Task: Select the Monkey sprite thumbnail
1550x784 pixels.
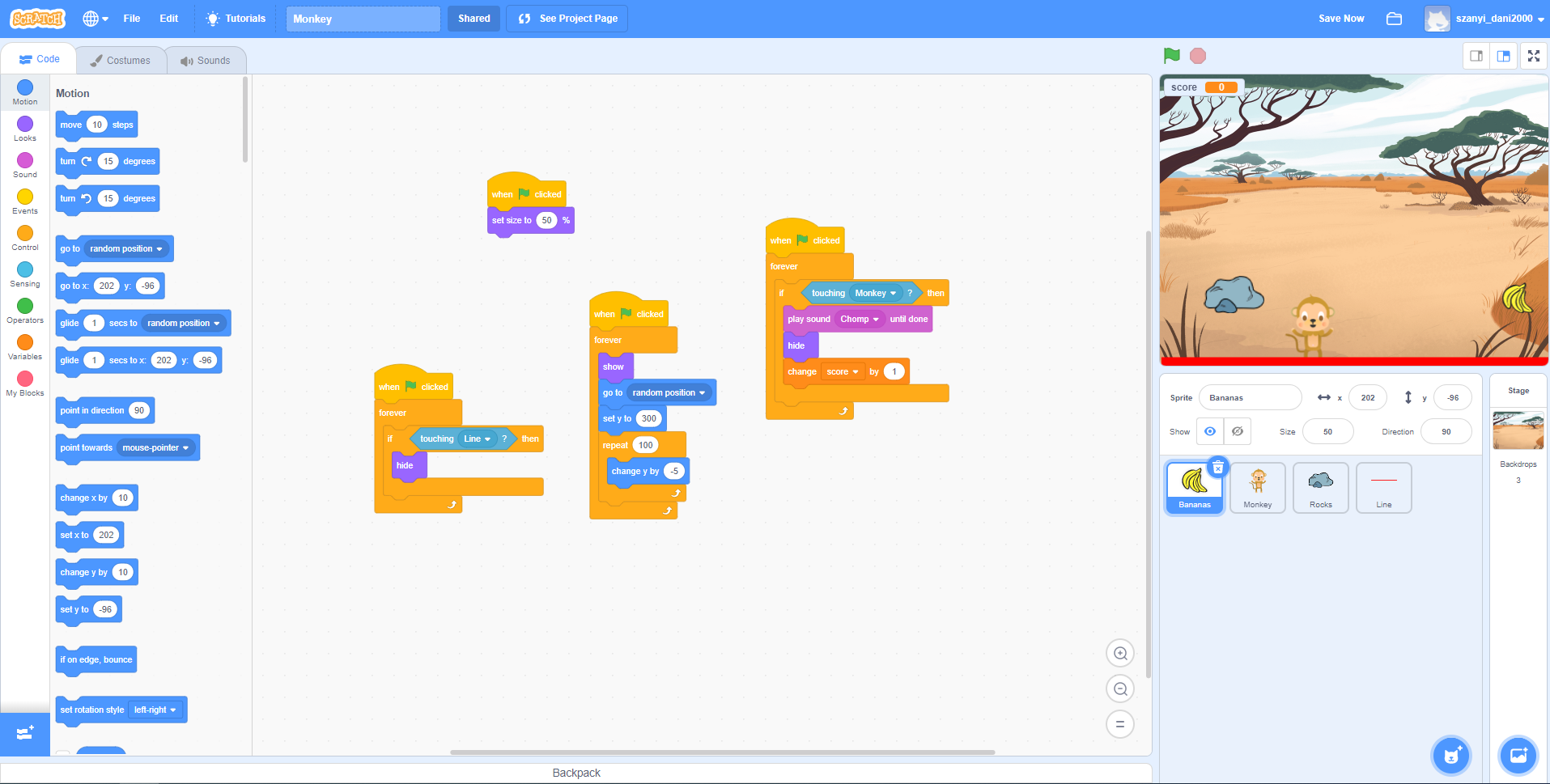Action: coord(1258,488)
